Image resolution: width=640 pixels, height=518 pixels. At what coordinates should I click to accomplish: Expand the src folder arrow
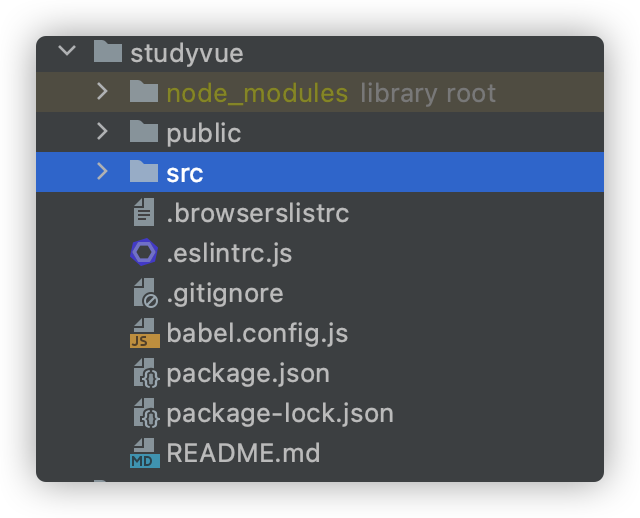click(102, 171)
